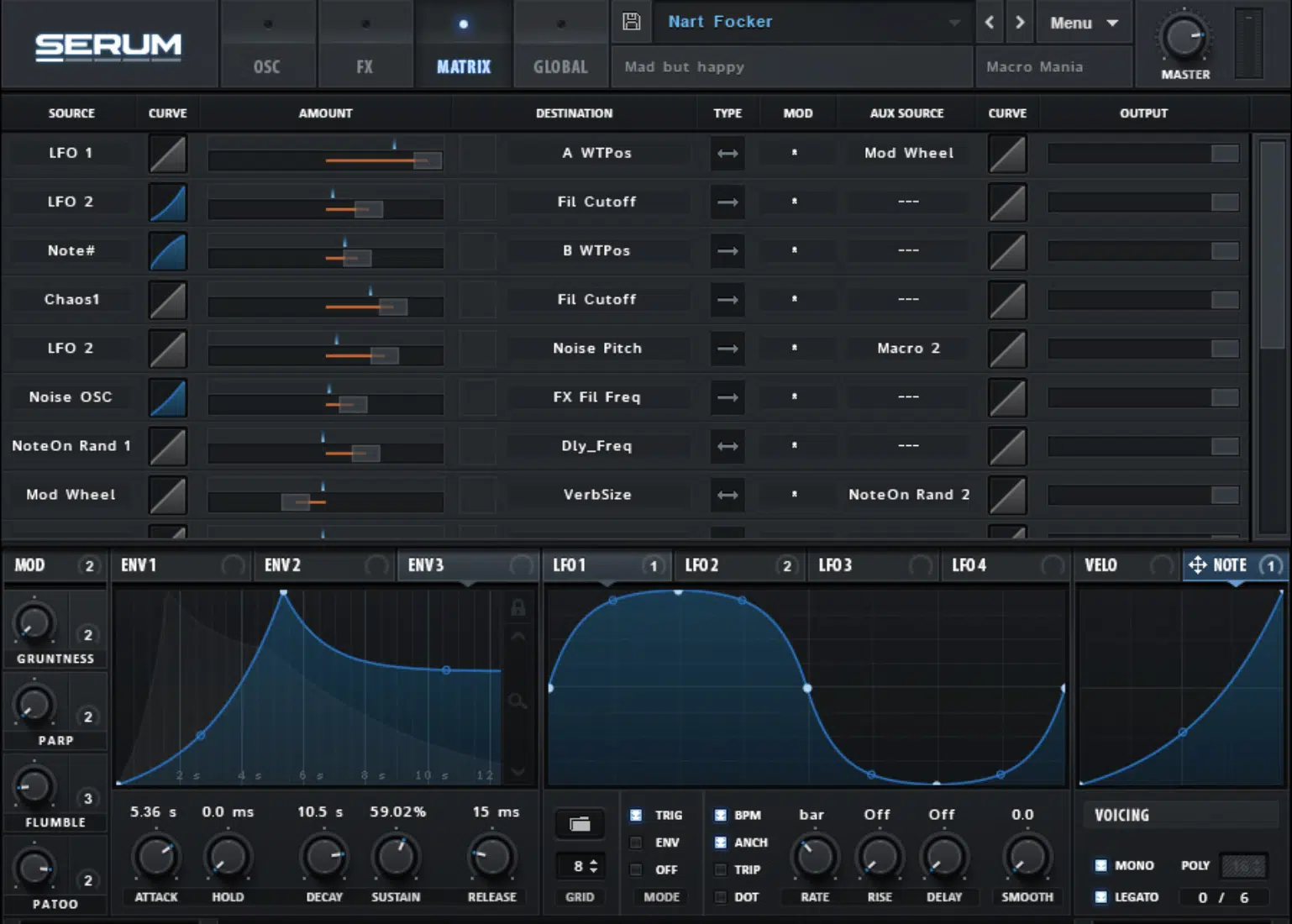Image resolution: width=1292 pixels, height=924 pixels.
Task: Click output curve icon for VerbSize row
Action: [x=1007, y=495]
